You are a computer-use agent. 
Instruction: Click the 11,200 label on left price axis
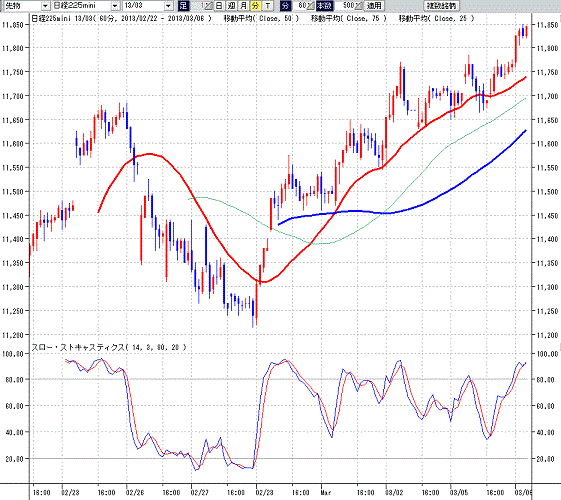click(13, 335)
